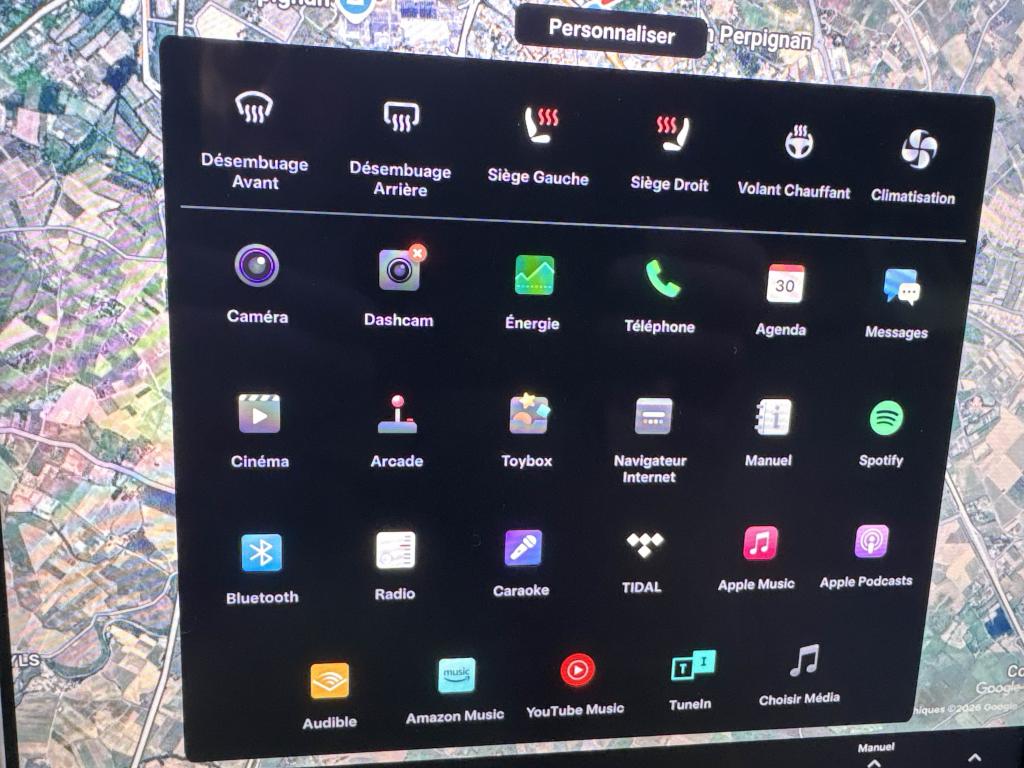Click the satellite map background
This screenshot has height=768, width=1024.
80,400
